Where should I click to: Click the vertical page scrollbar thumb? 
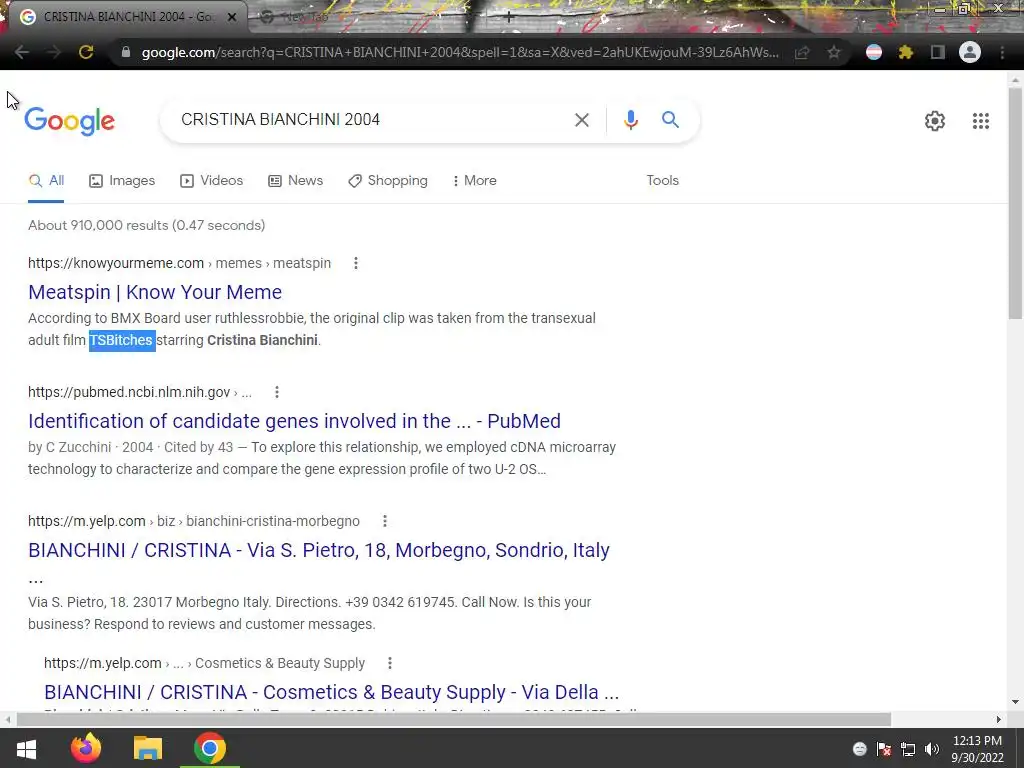[x=1015, y=204]
